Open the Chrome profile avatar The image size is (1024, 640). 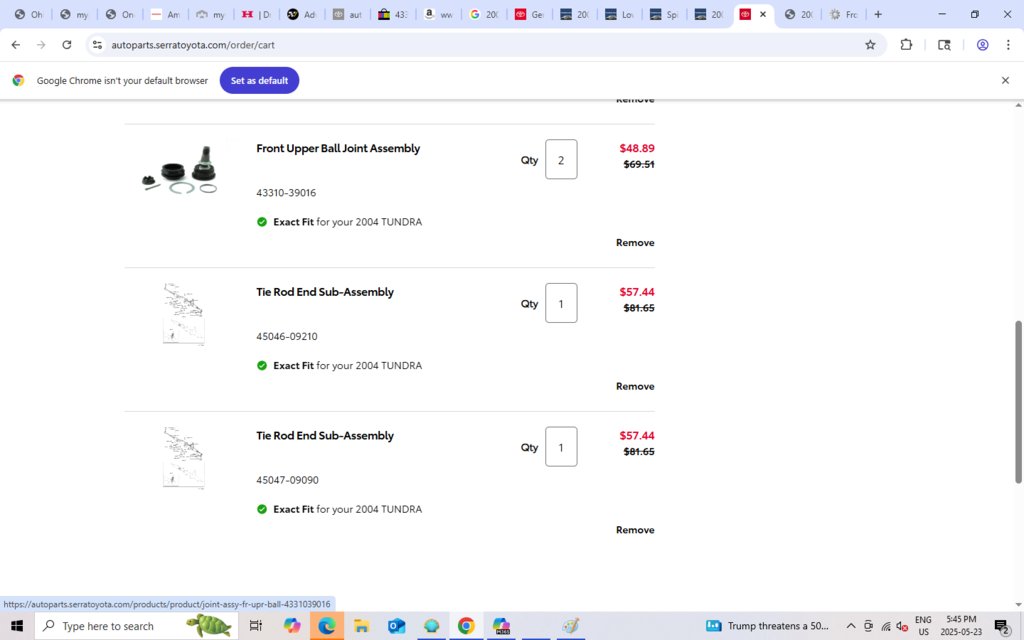(982, 44)
